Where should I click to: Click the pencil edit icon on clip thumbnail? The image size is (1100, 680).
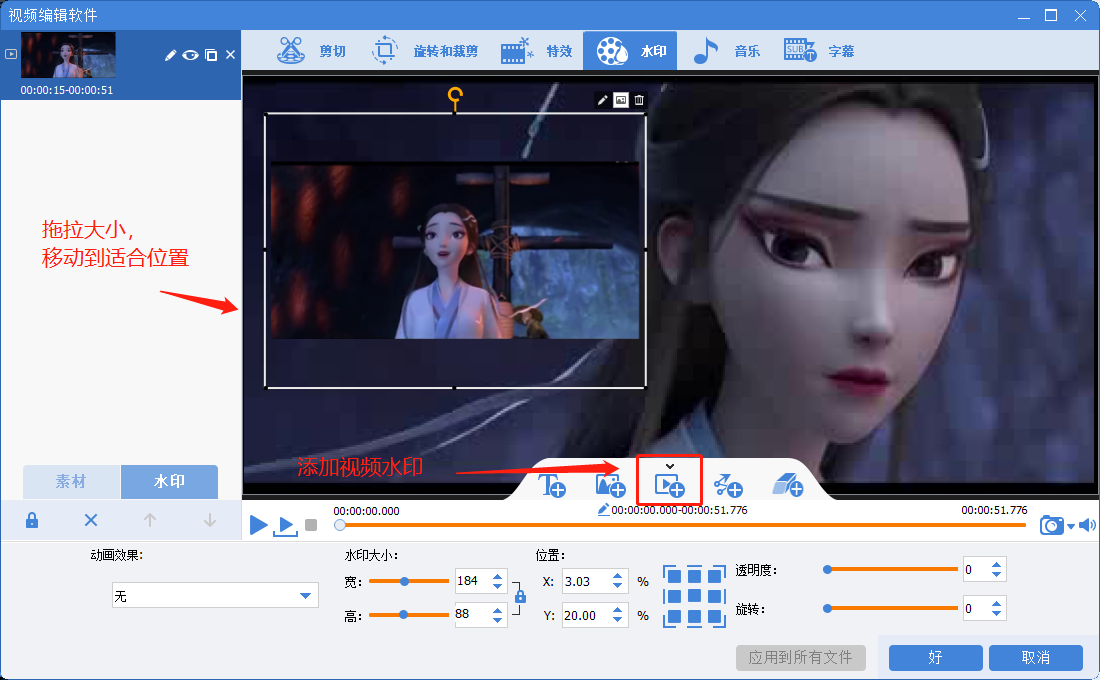170,55
